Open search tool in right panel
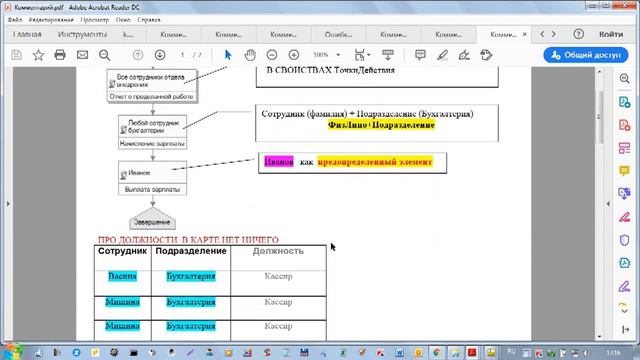Viewport: 640px width, 360px height. (624, 79)
